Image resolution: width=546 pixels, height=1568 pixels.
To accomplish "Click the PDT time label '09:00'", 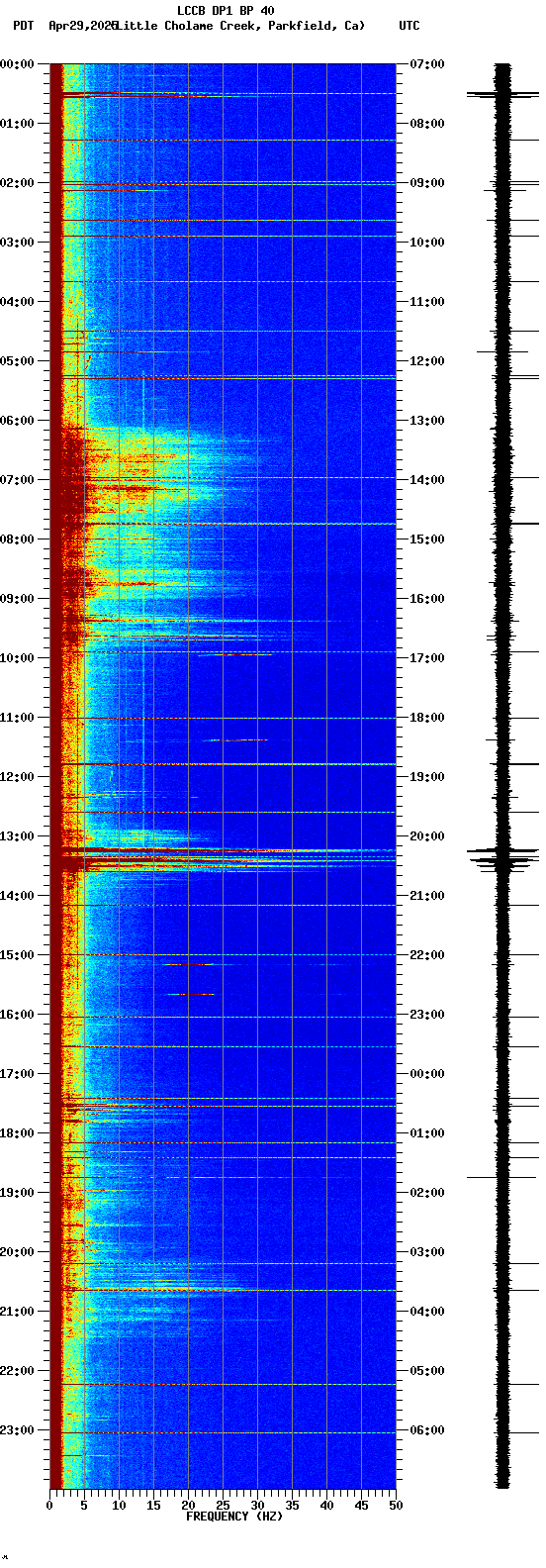I will [x=17, y=599].
